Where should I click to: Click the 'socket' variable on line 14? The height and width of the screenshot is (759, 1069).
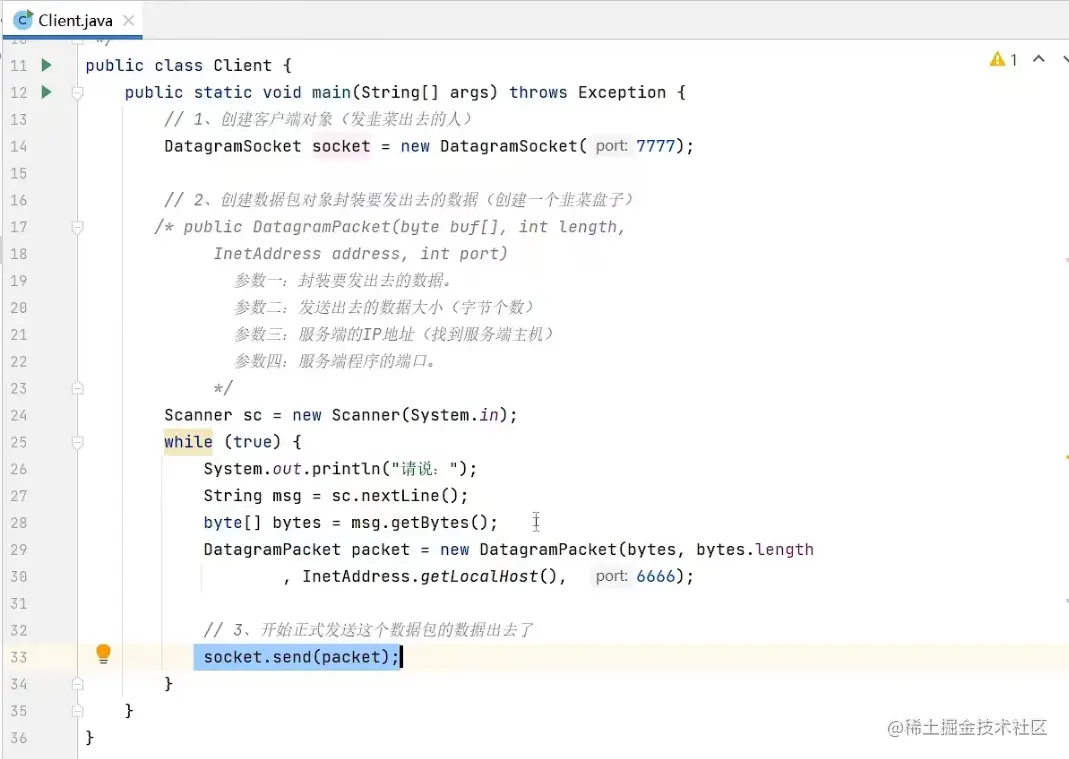(341, 146)
